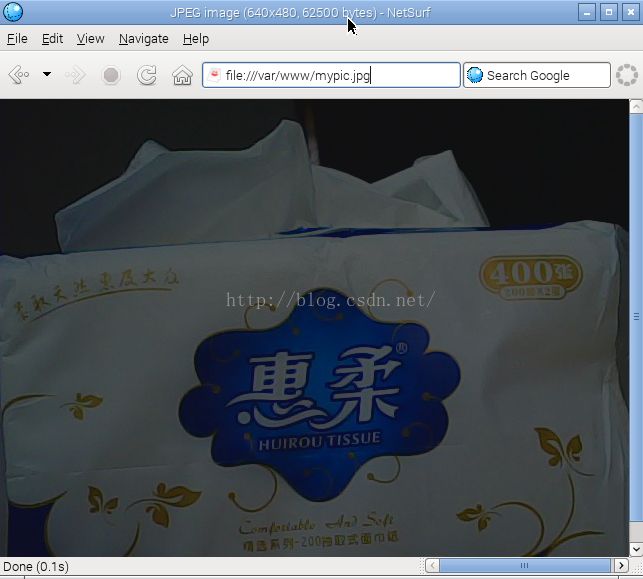Open the history dropdown arrow beside Back
The image size is (643, 579).
pos(47,74)
